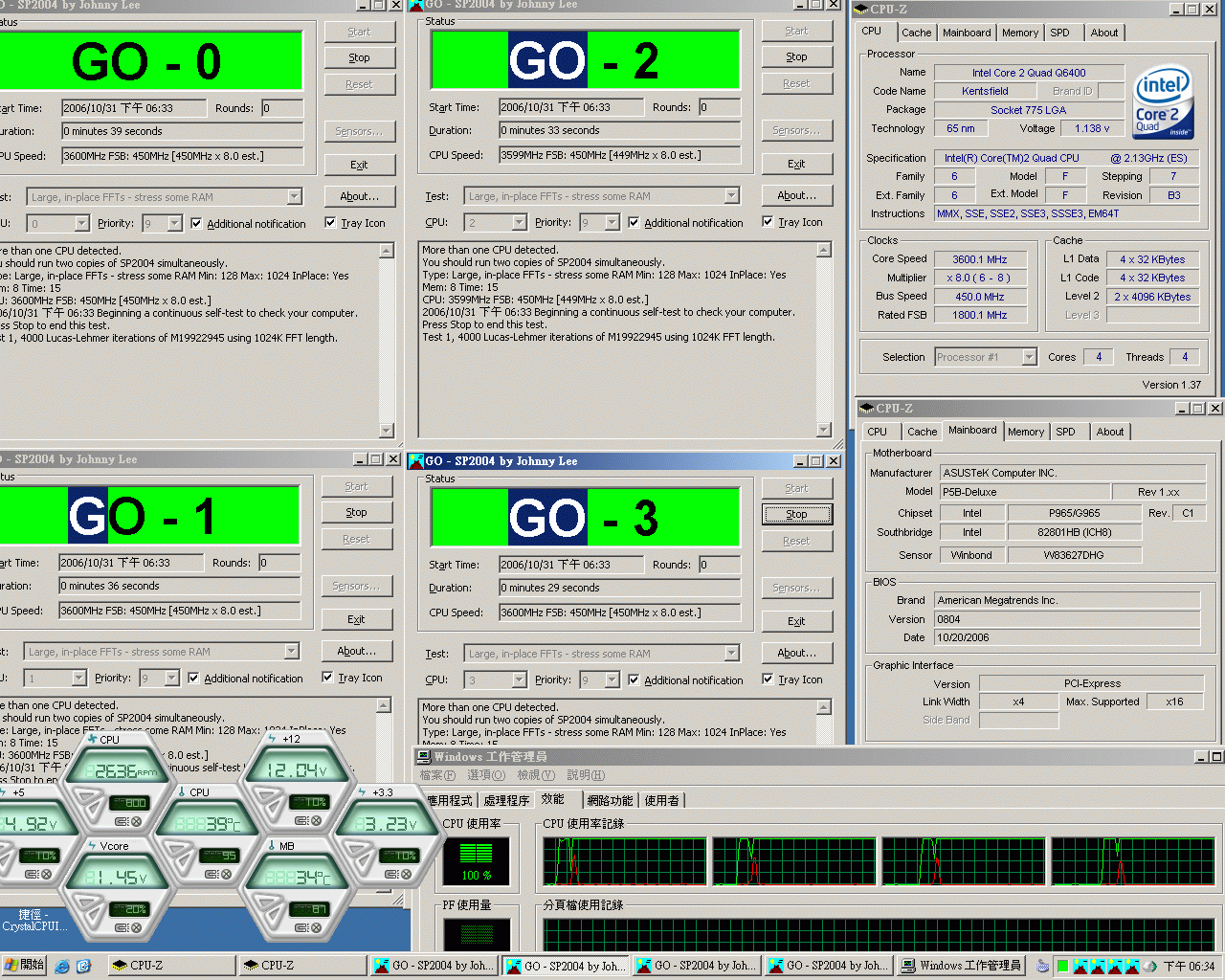Close the +5 voltage gauge
The width and height of the screenshot is (1225, 980).
46,875
